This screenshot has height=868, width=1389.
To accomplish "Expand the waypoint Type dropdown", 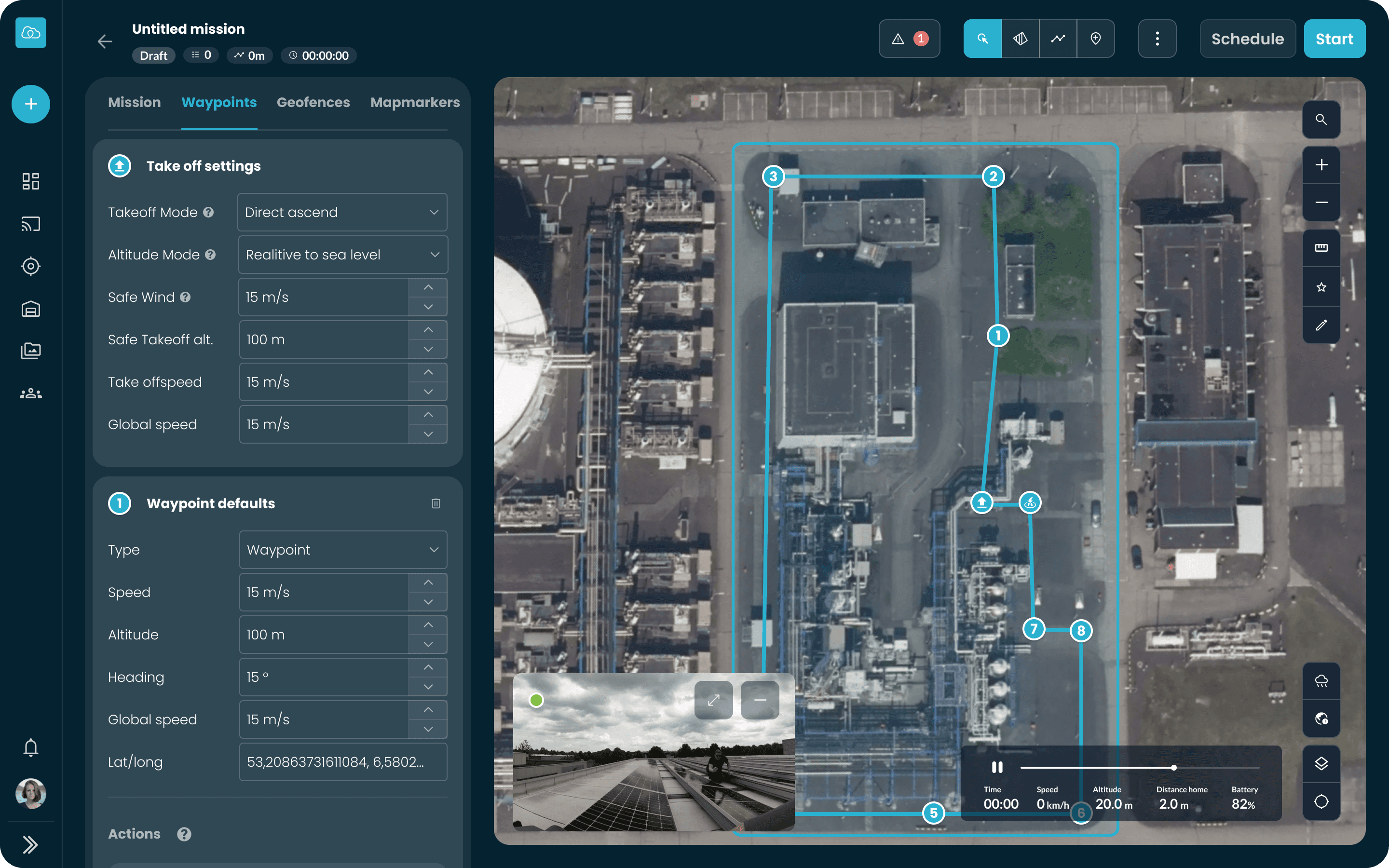I will 341,549.
